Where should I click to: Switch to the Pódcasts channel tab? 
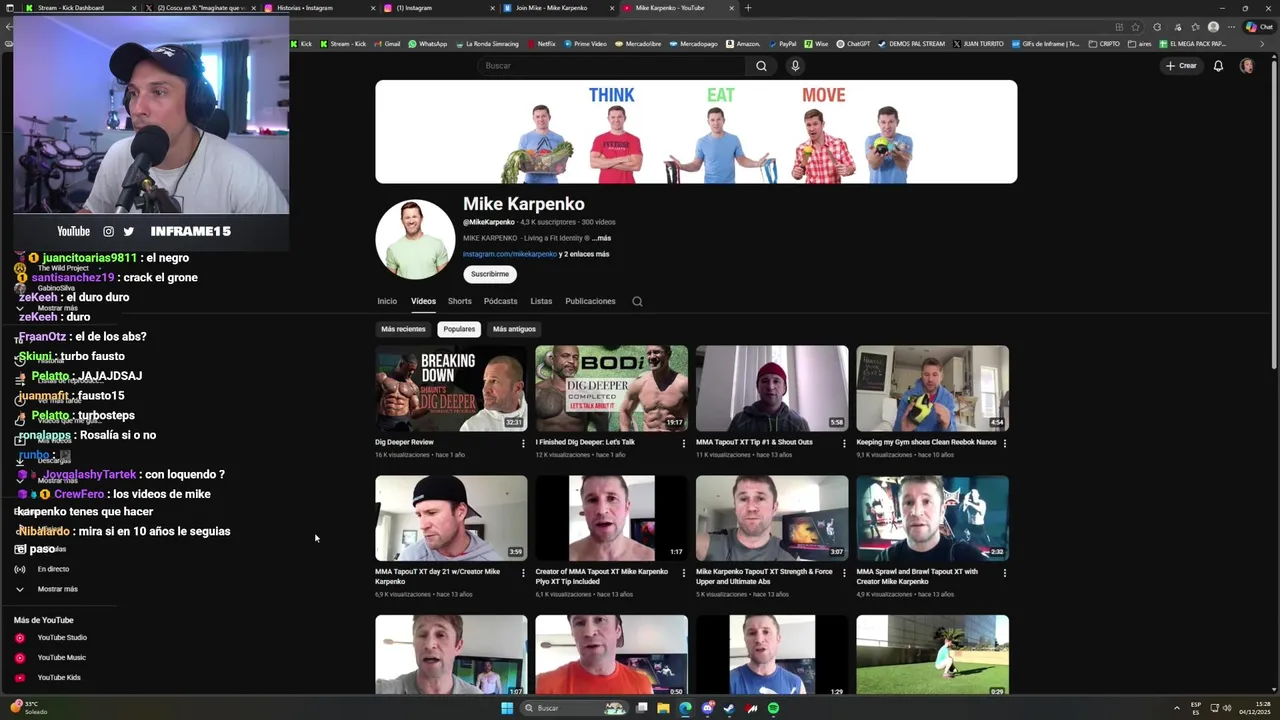point(501,301)
